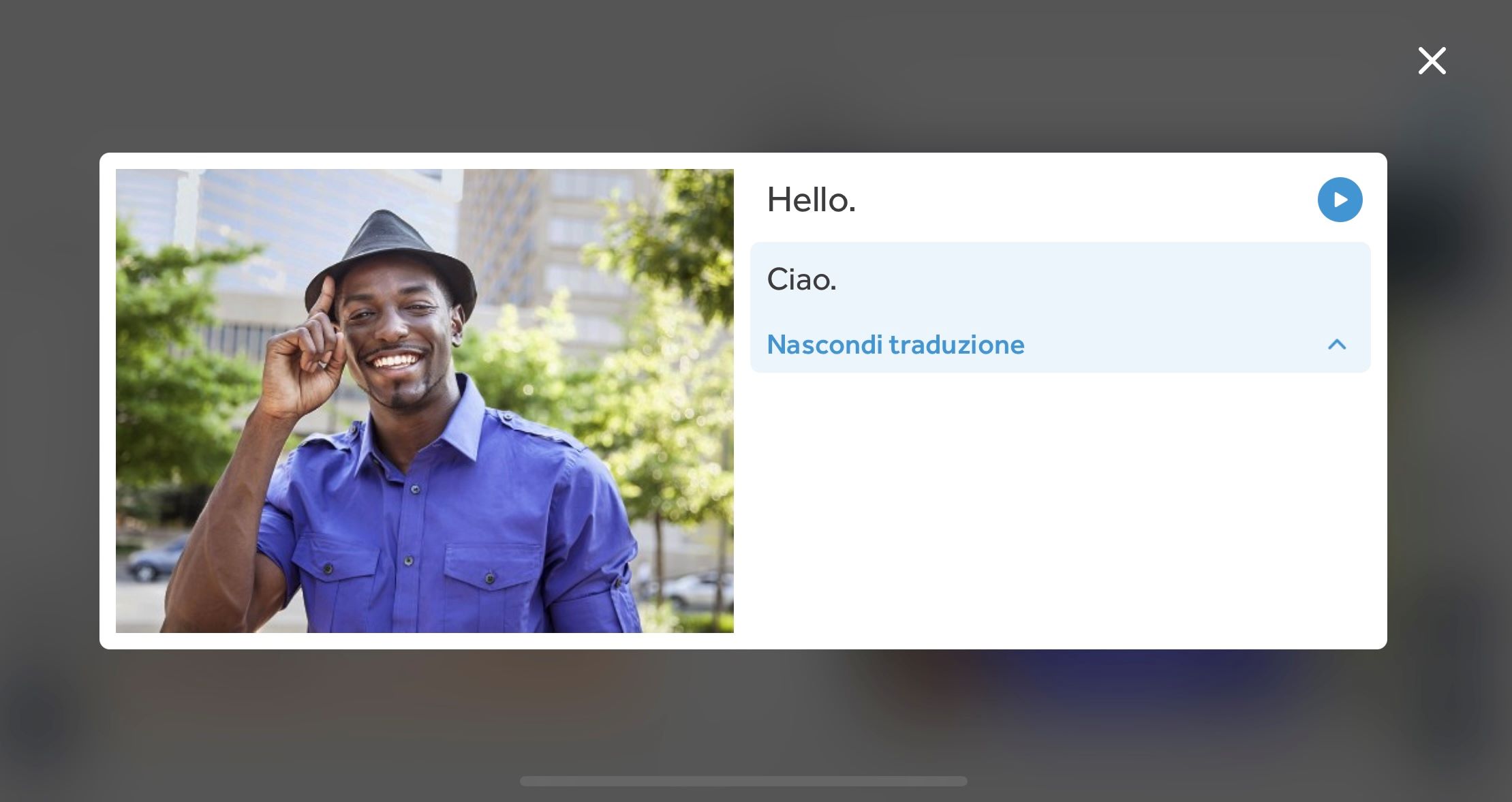Dismiss the Hello card with close icon
This screenshot has width=1512, height=802.
(1432, 61)
